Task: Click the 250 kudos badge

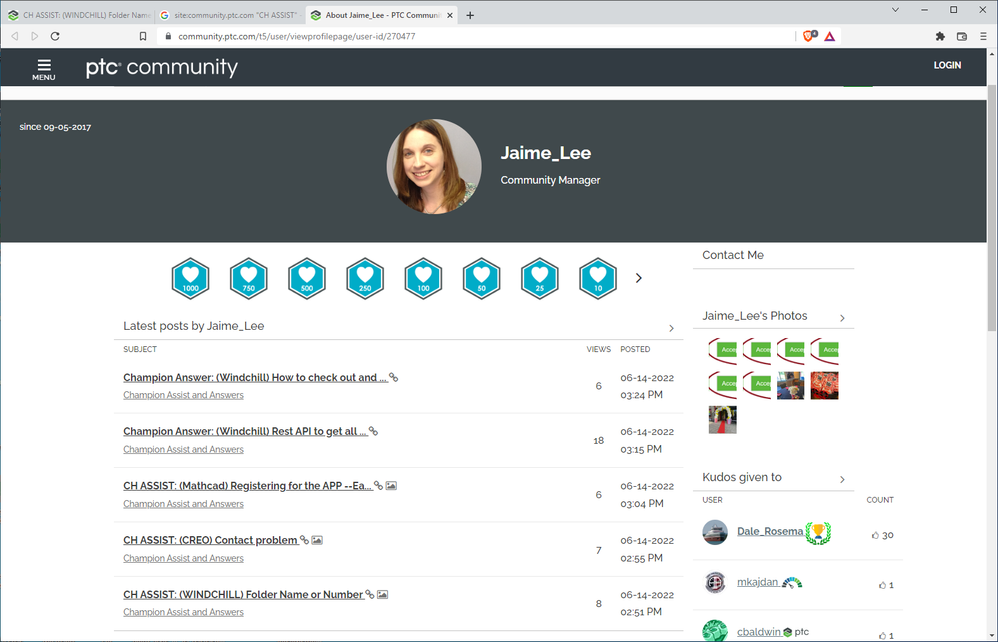Action: point(365,278)
